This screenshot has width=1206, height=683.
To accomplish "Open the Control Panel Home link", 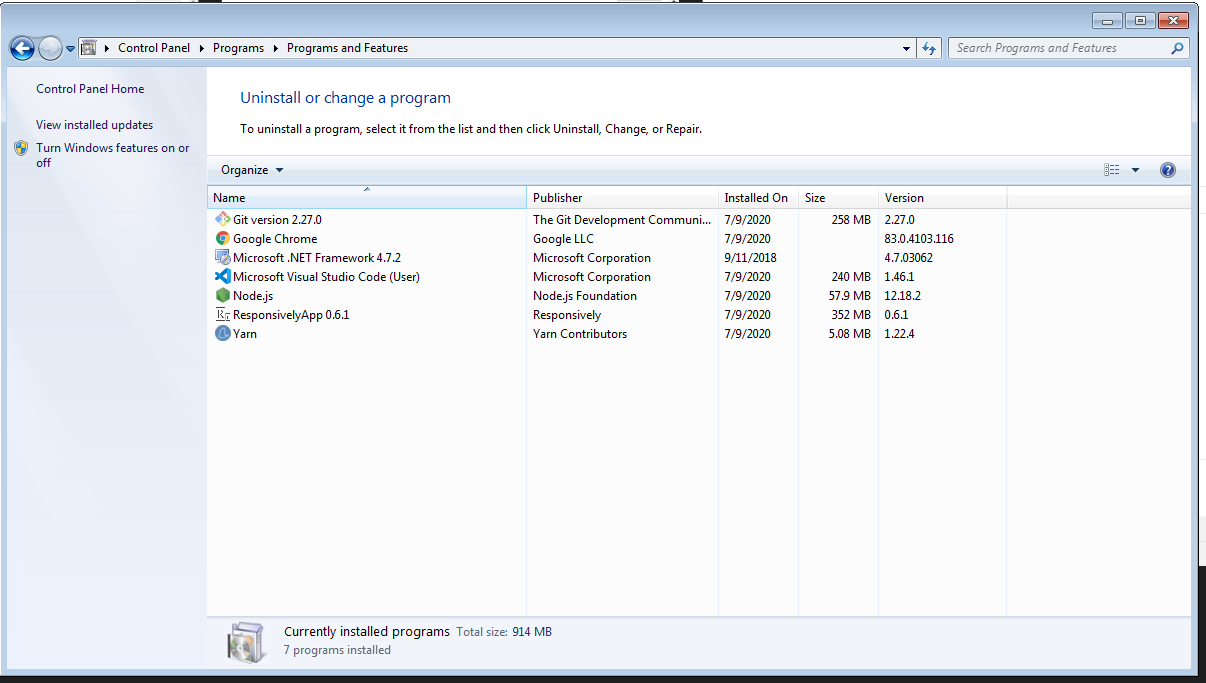I will pyautogui.click(x=90, y=89).
